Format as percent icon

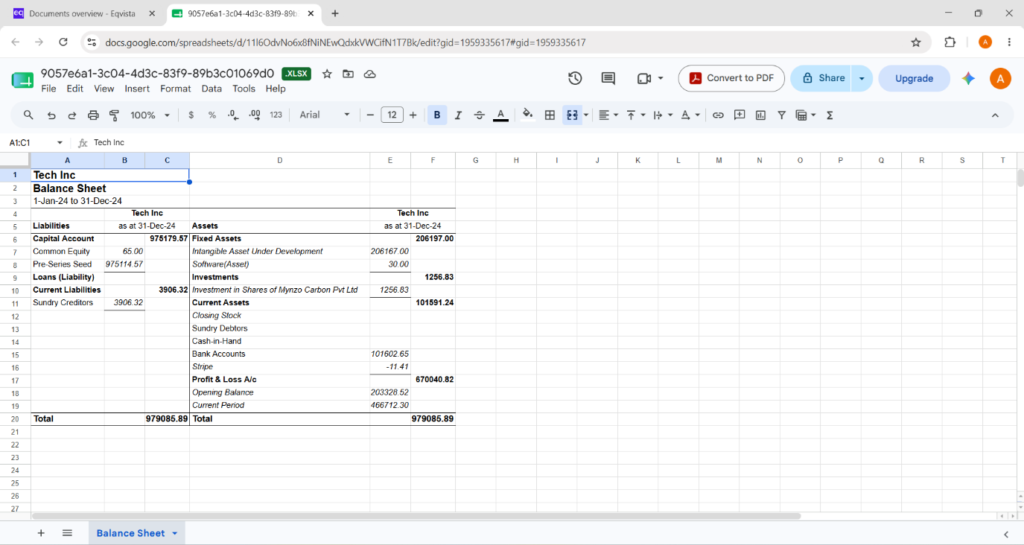click(212, 115)
